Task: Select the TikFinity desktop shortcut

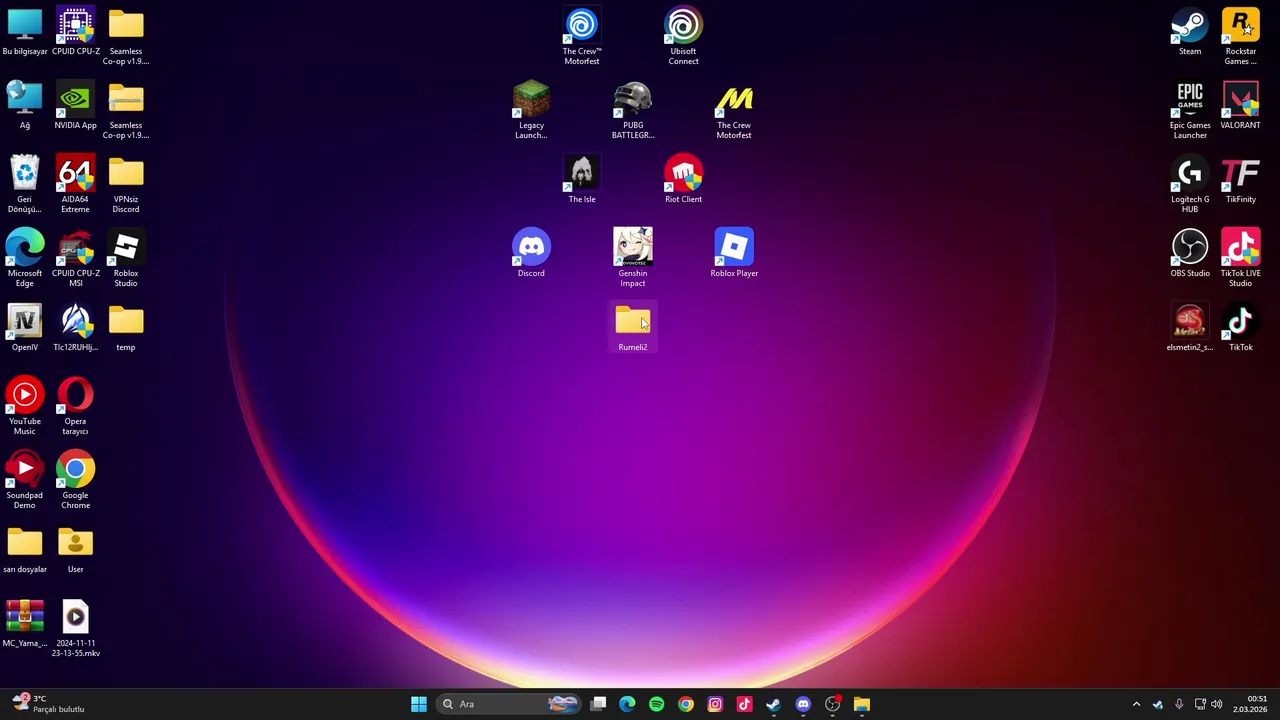Action: tap(1241, 181)
